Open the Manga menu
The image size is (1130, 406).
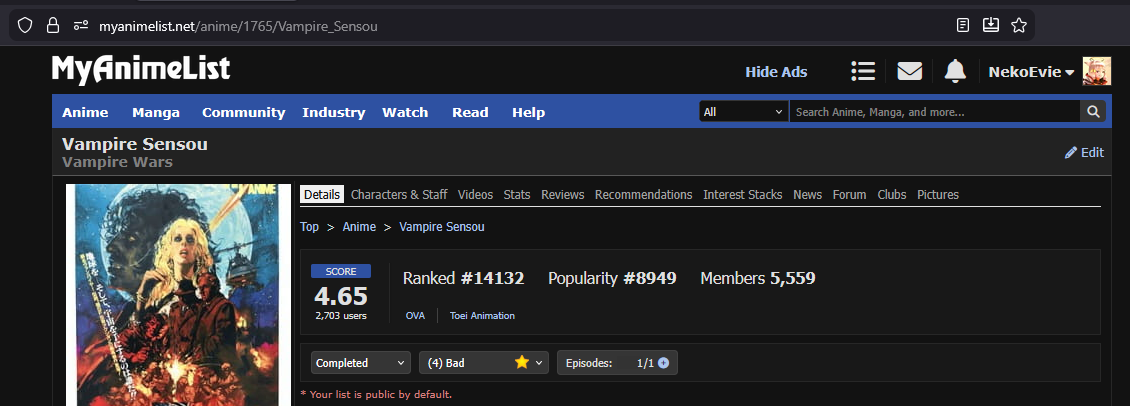pyautogui.click(x=156, y=112)
